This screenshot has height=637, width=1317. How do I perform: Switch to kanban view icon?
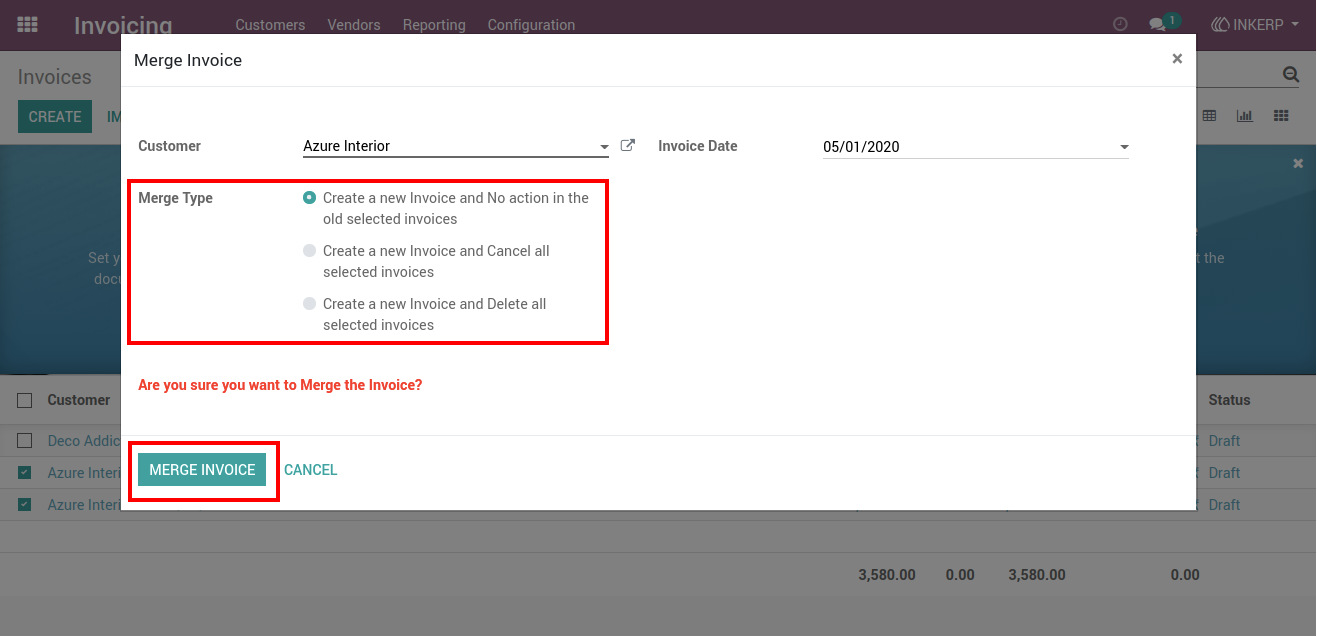(x=1281, y=116)
